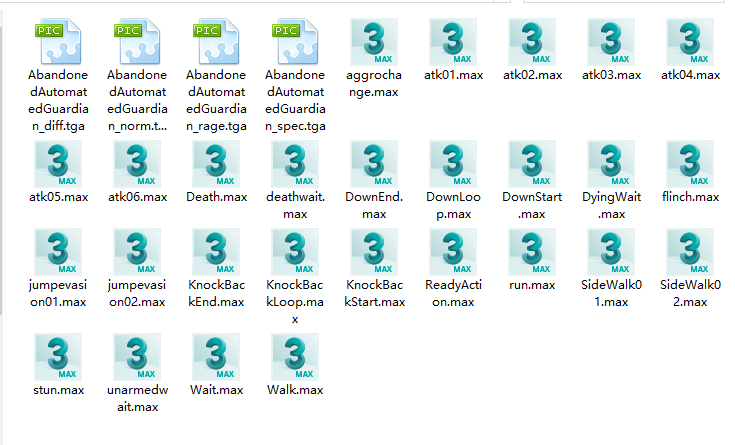The width and height of the screenshot is (735, 445).
Task: Select the jumpevasion02.max file icon
Action: 137,252
